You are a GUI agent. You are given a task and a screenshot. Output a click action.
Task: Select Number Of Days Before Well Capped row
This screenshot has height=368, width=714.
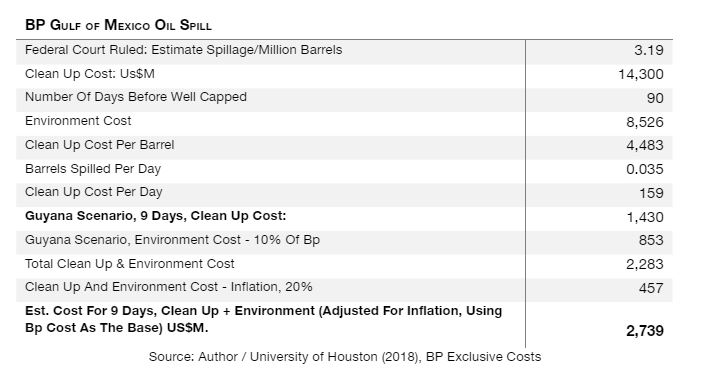[x=344, y=97]
